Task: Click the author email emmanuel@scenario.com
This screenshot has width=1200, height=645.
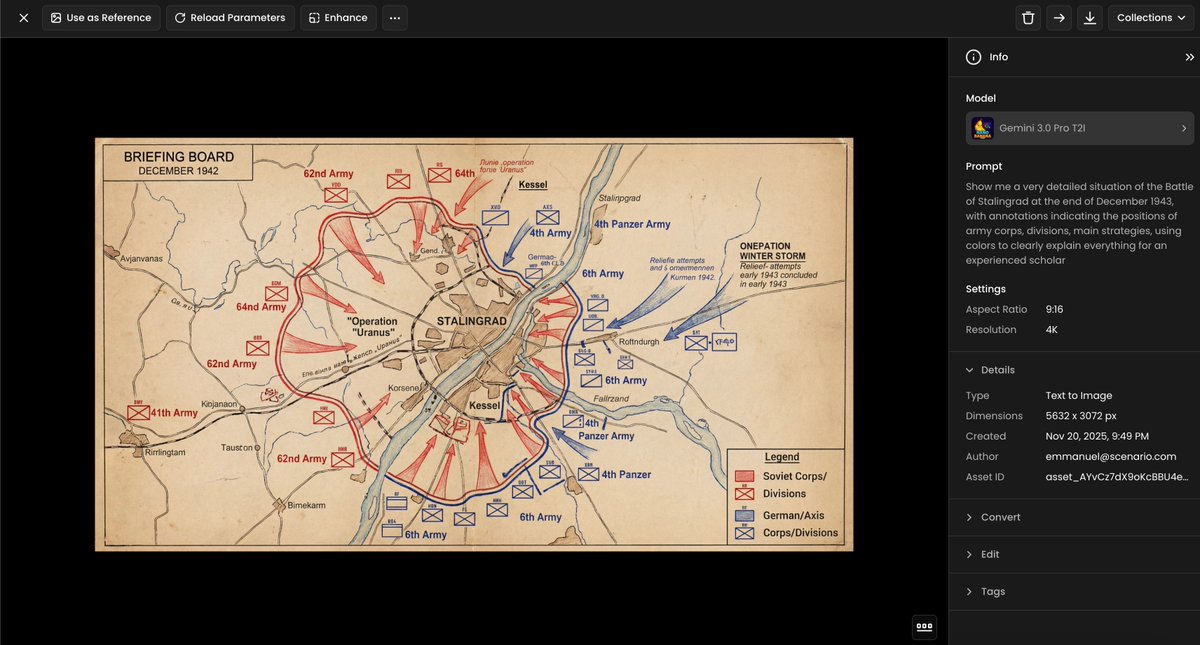Action: coord(1109,456)
